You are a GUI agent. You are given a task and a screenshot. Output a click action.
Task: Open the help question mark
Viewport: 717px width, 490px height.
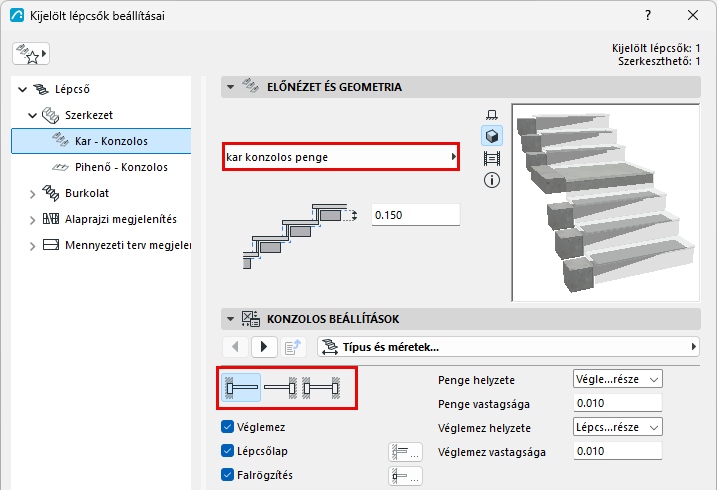(648, 15)
